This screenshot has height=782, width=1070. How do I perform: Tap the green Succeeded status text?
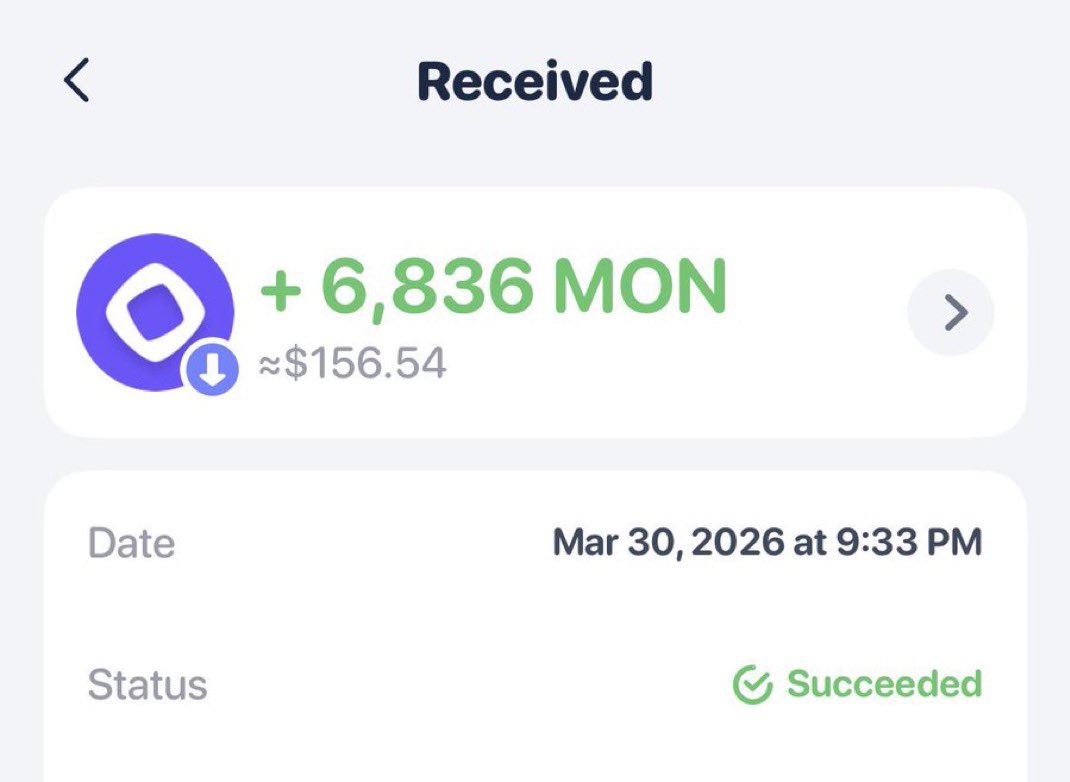884,685
